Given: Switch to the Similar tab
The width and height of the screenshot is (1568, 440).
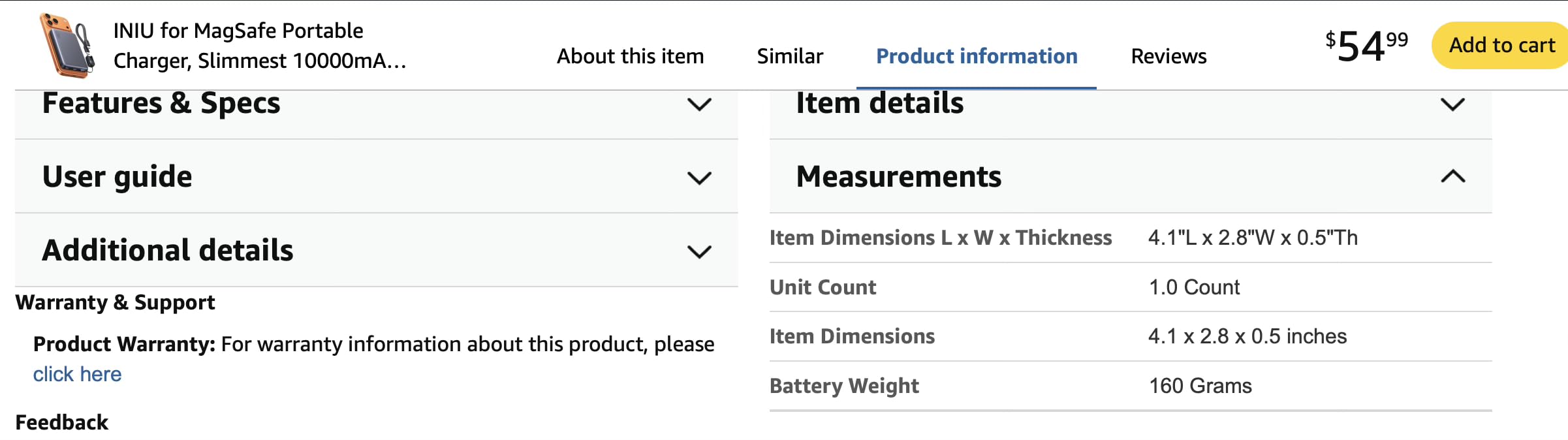Looking at the screenshot, I should click(x=790, y=56).
